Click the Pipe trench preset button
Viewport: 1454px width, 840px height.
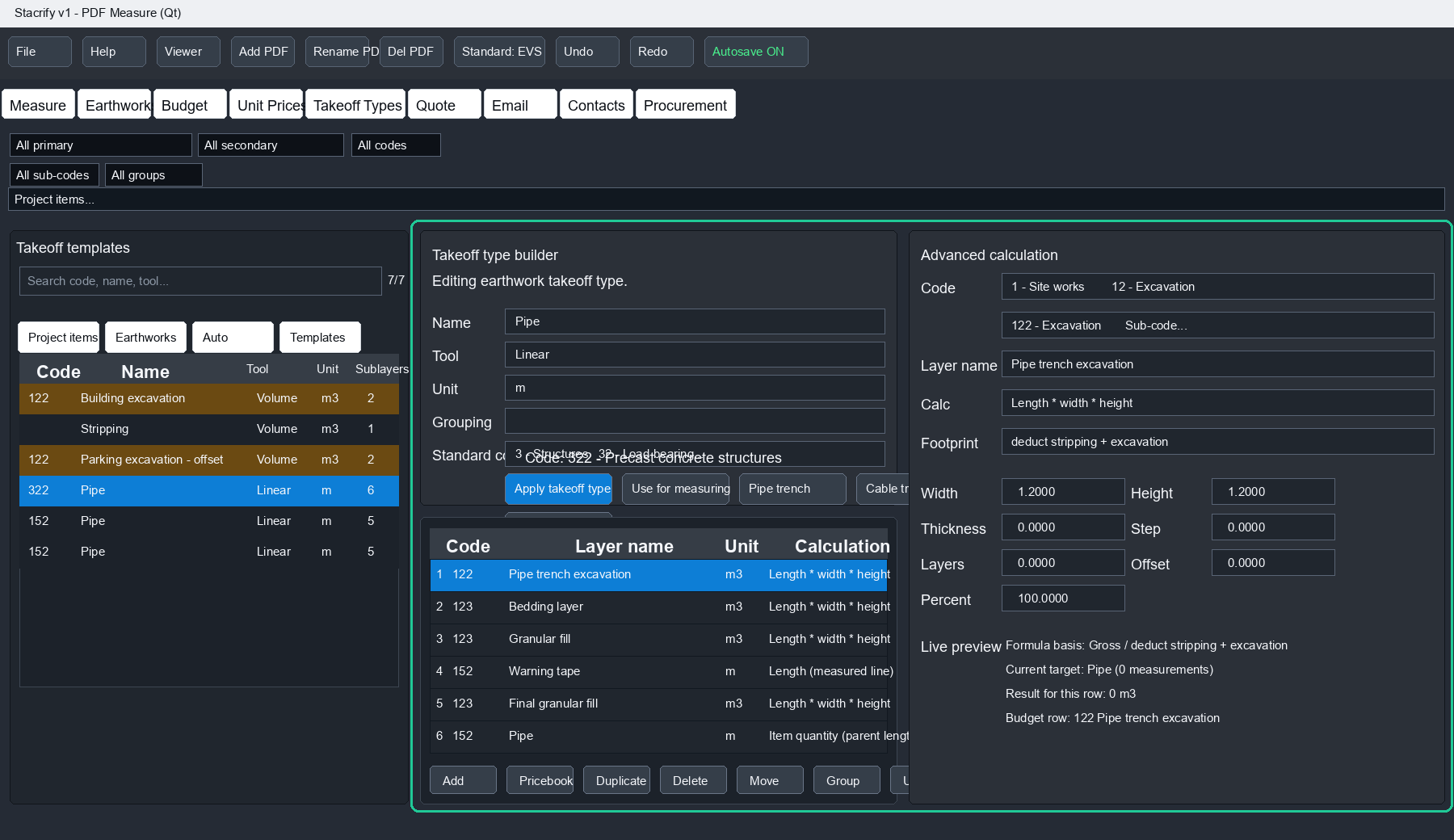(792, 489)
